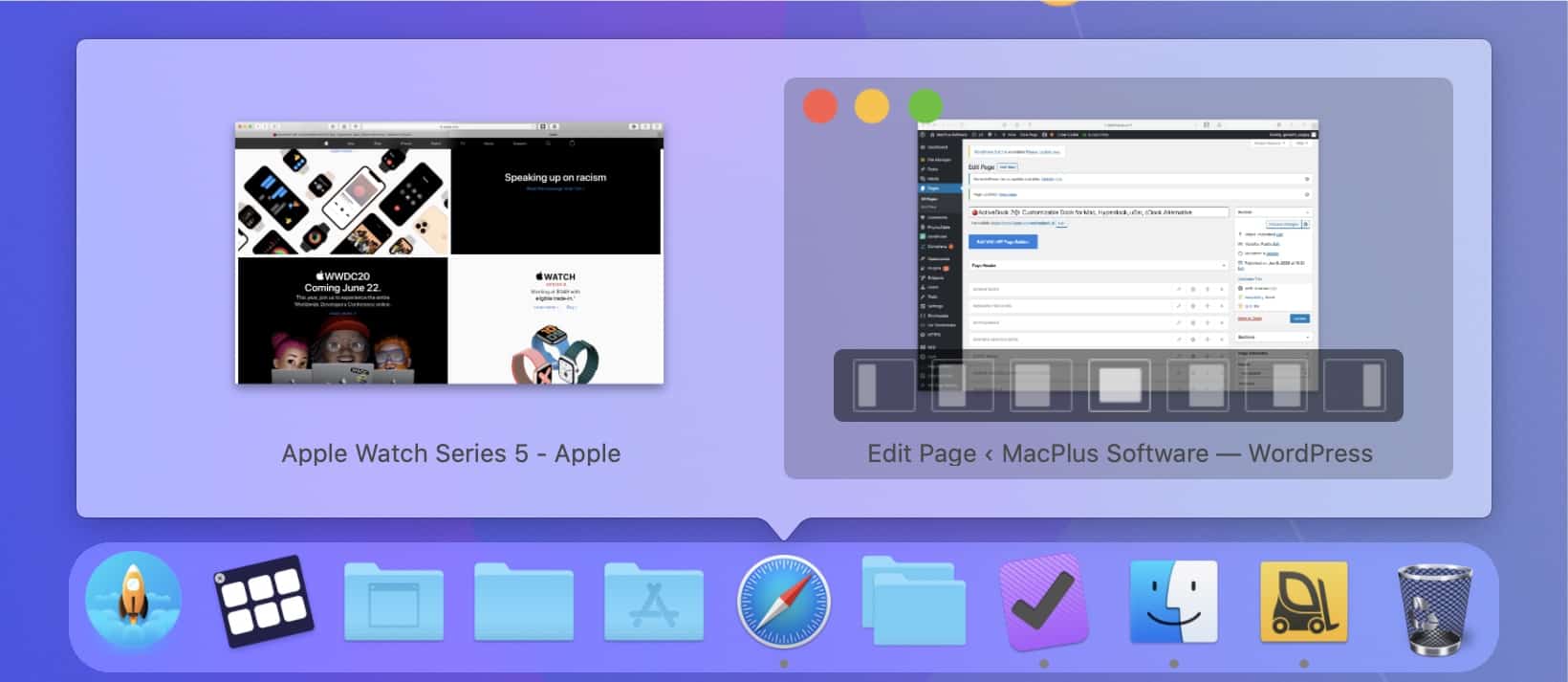Close the WordPress window via red button
Image resolution: width=1568 pixels, height=682 pixels.
coord(820,106)
